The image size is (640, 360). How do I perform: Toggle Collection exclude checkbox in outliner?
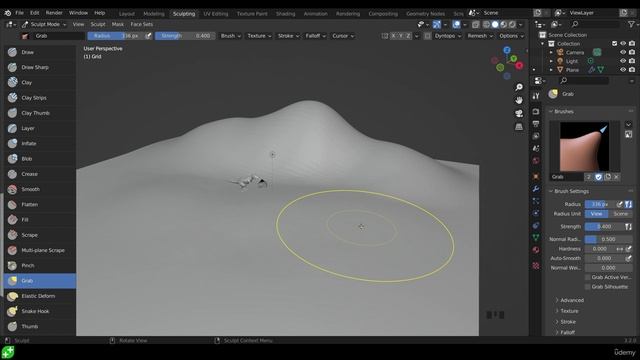coord(615,44)
